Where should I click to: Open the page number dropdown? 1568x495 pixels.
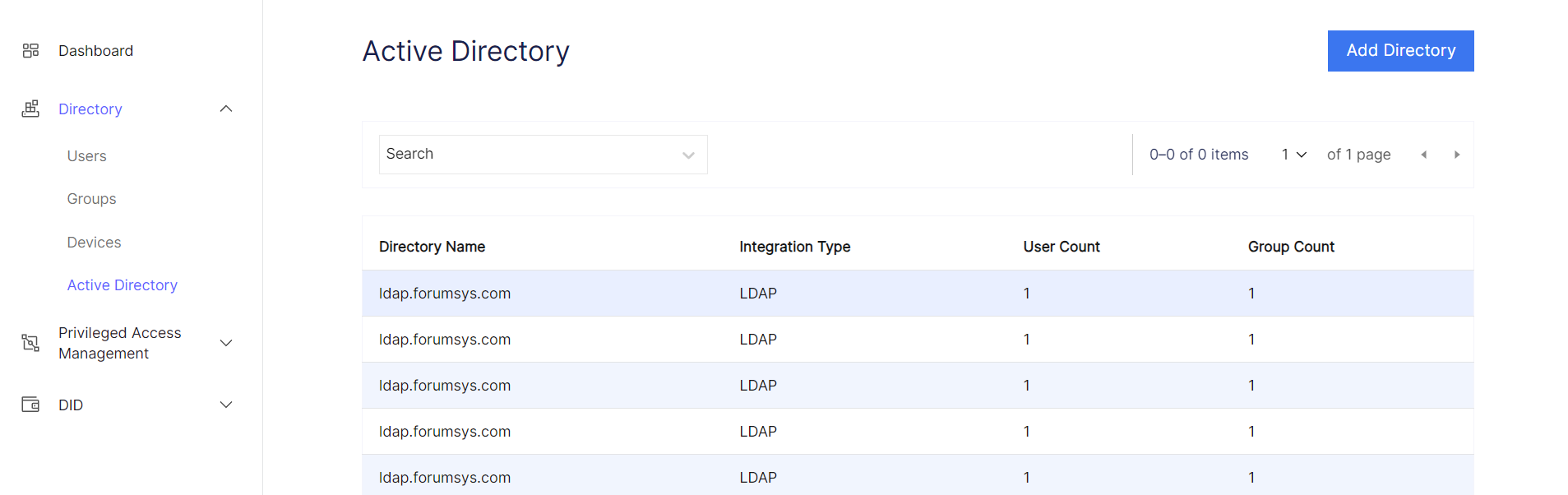coord(1293,155)
